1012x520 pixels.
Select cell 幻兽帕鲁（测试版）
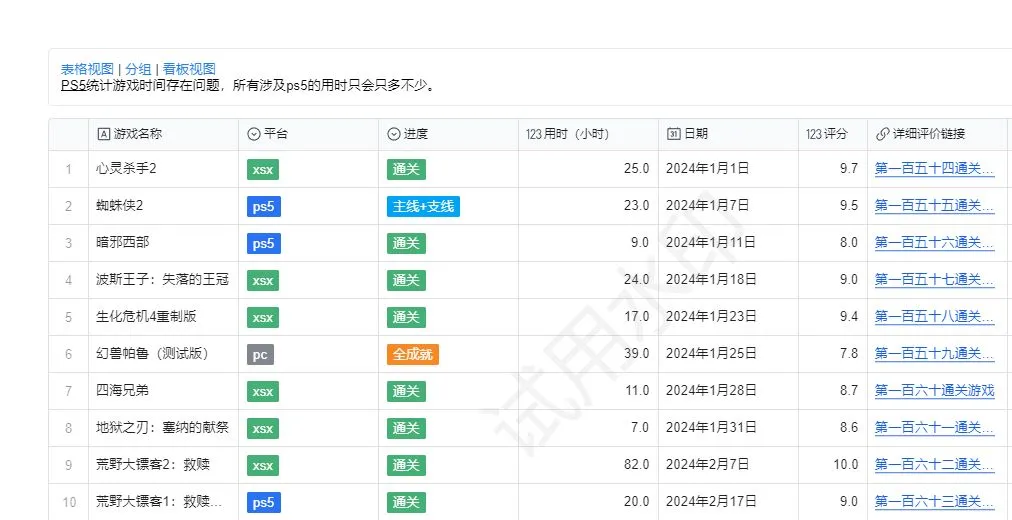pyautogui.click(x=163, y=354)
